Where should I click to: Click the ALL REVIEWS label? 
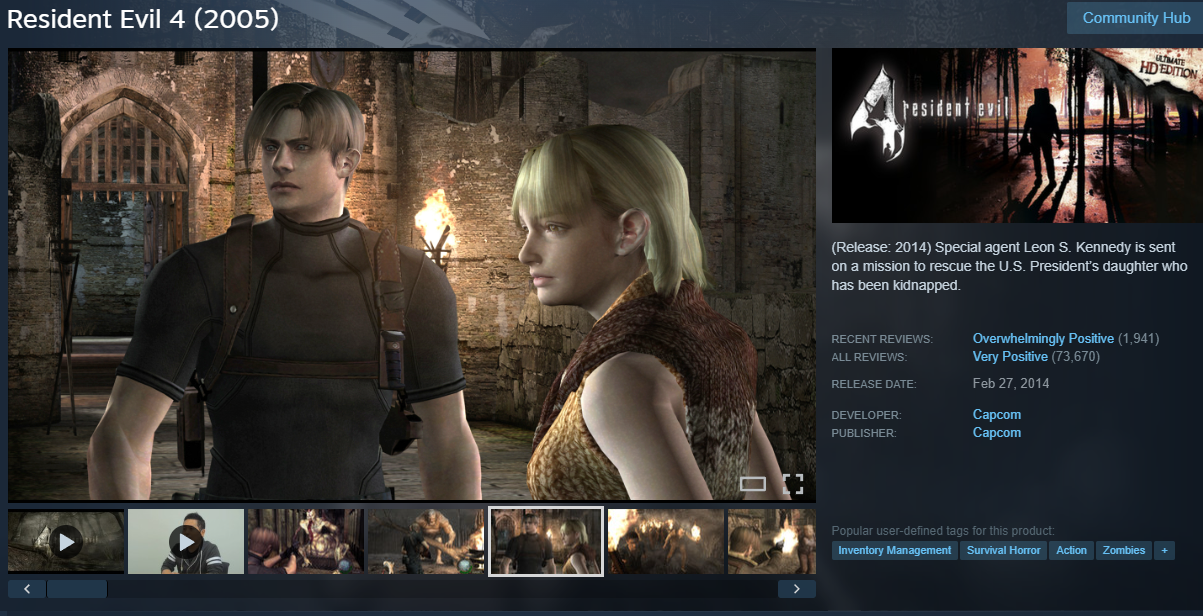pyautogui.click(x=869, y=358)
